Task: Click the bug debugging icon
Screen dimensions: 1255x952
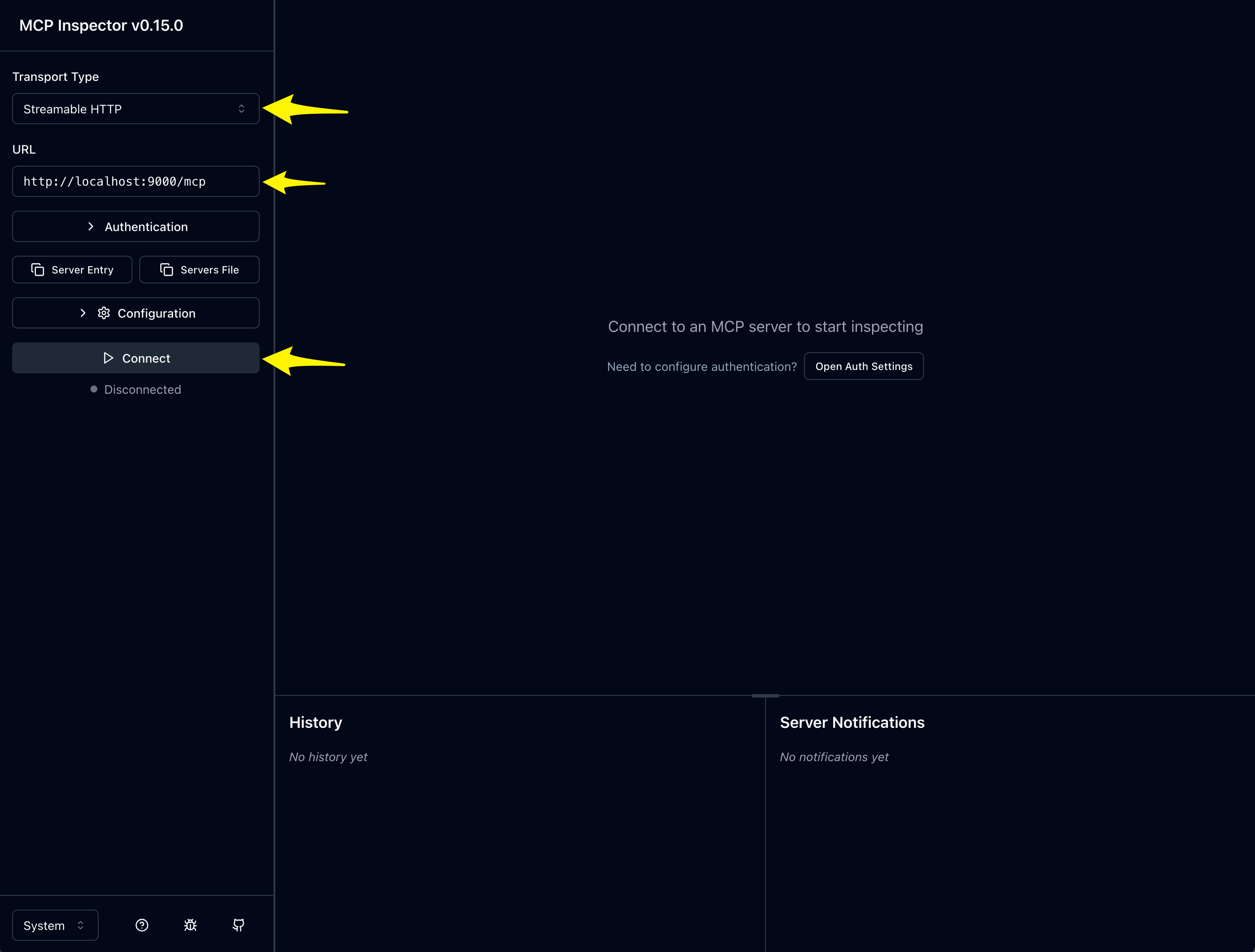Action: 191,925
